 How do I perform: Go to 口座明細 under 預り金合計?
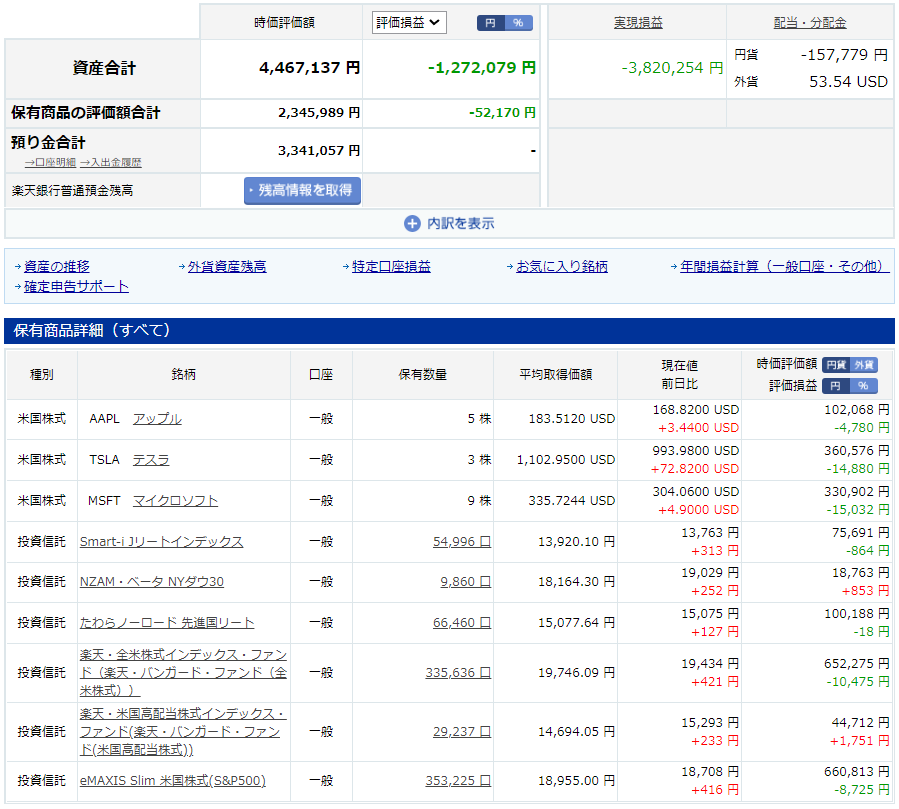52,162
